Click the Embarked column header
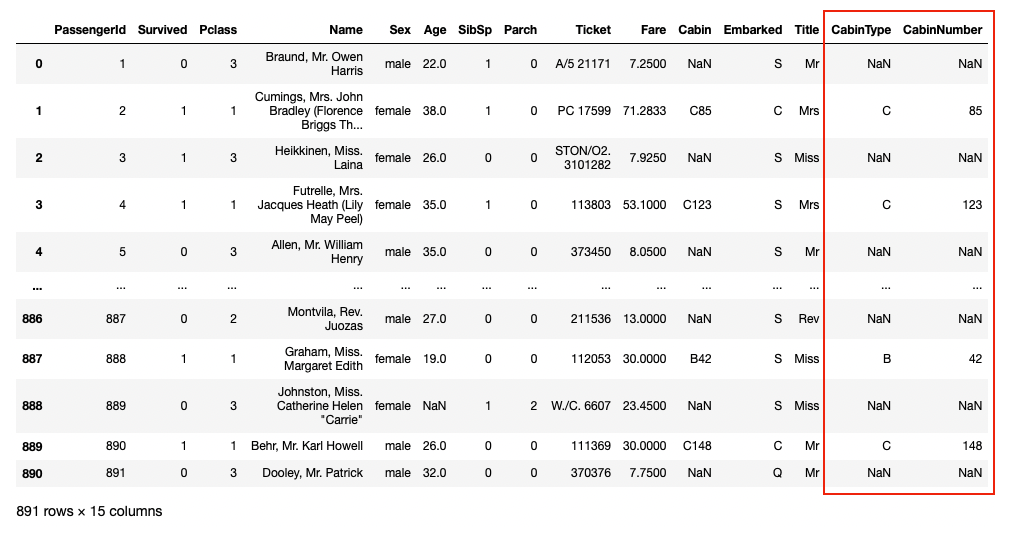The height and width of the screenshot is (534, 1009). click(752, 30)
